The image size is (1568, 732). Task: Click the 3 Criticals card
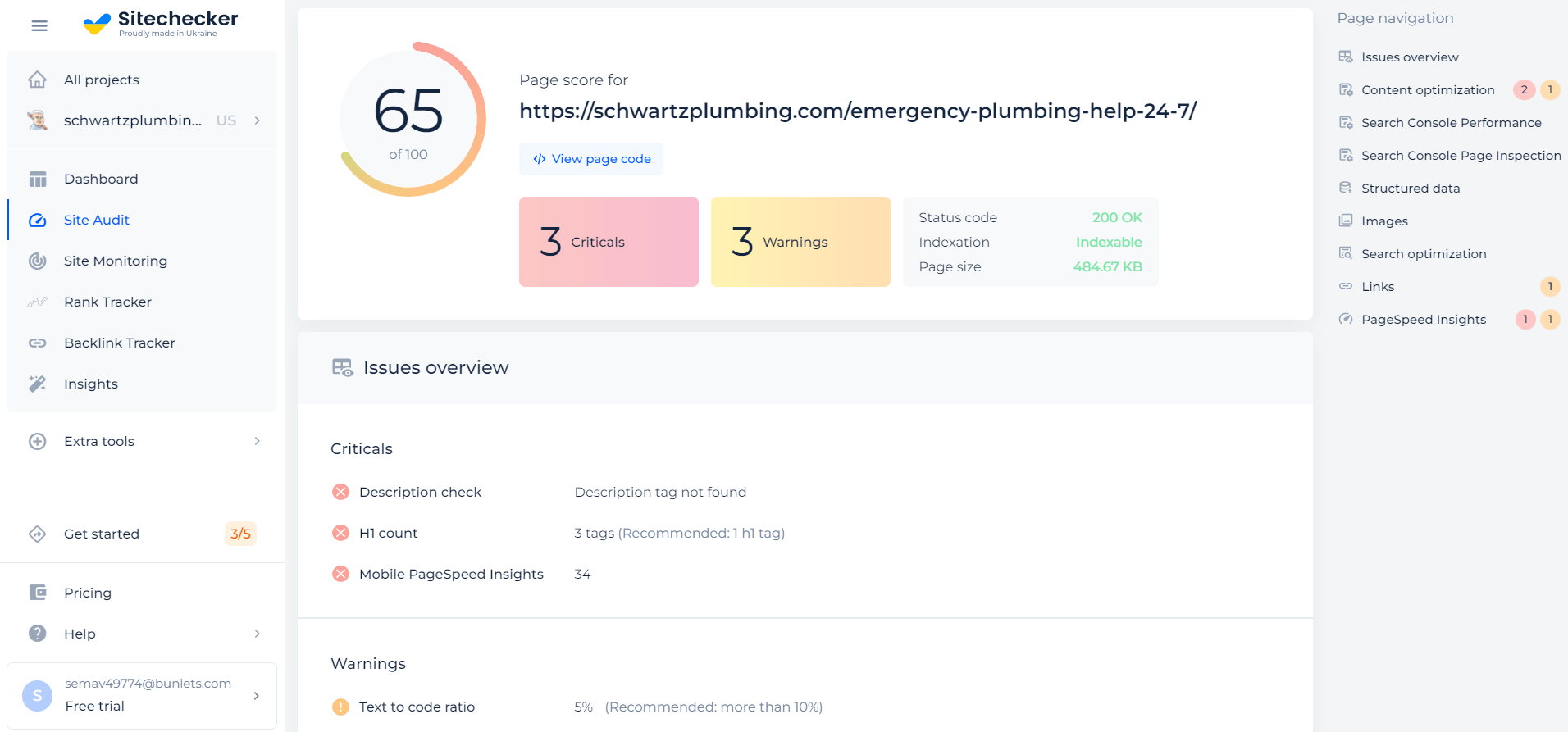[x=609, y=242]
